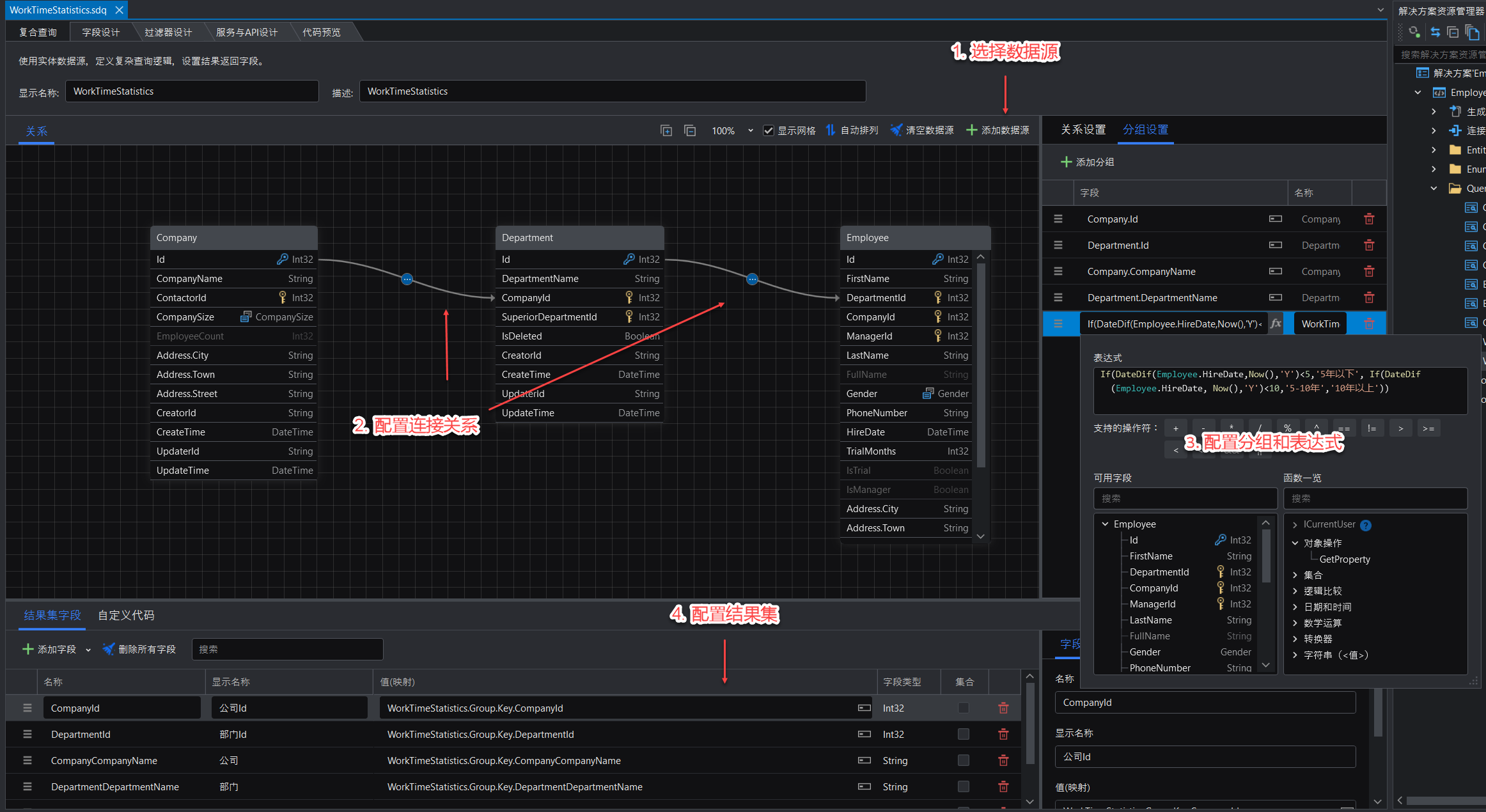
Task: Click the 显示名称 field containing WorkTimeStatistics
Action: pyautogui.click(x=192, y=91)
